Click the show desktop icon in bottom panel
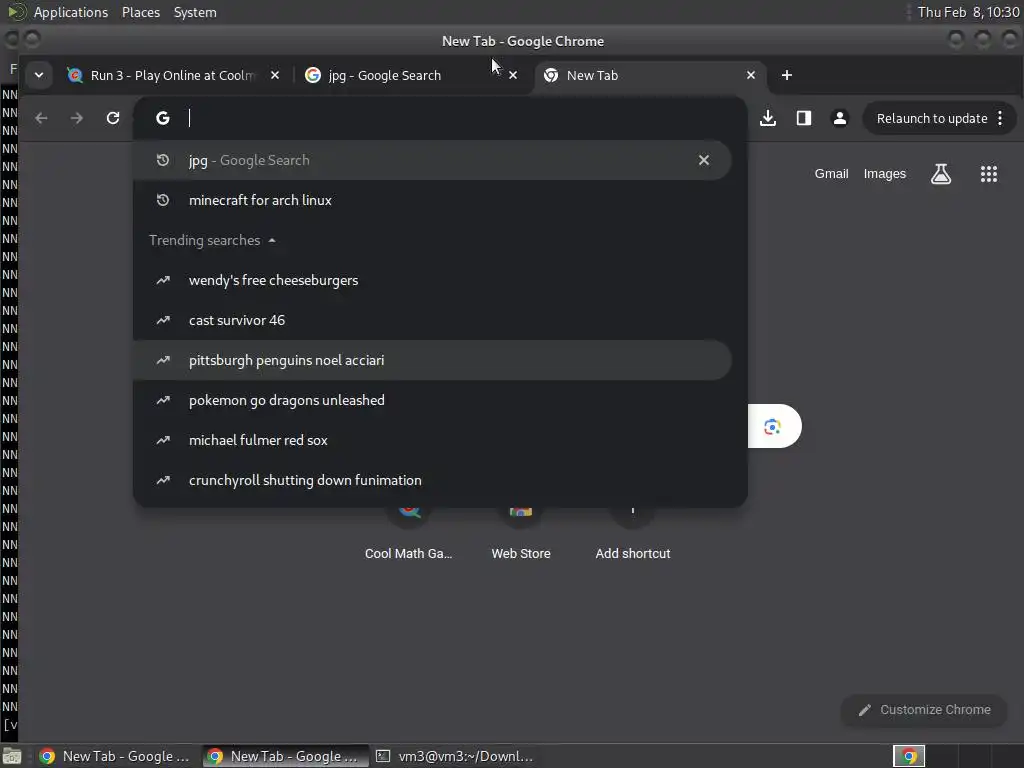1024x768 pixels. [12, 756]
